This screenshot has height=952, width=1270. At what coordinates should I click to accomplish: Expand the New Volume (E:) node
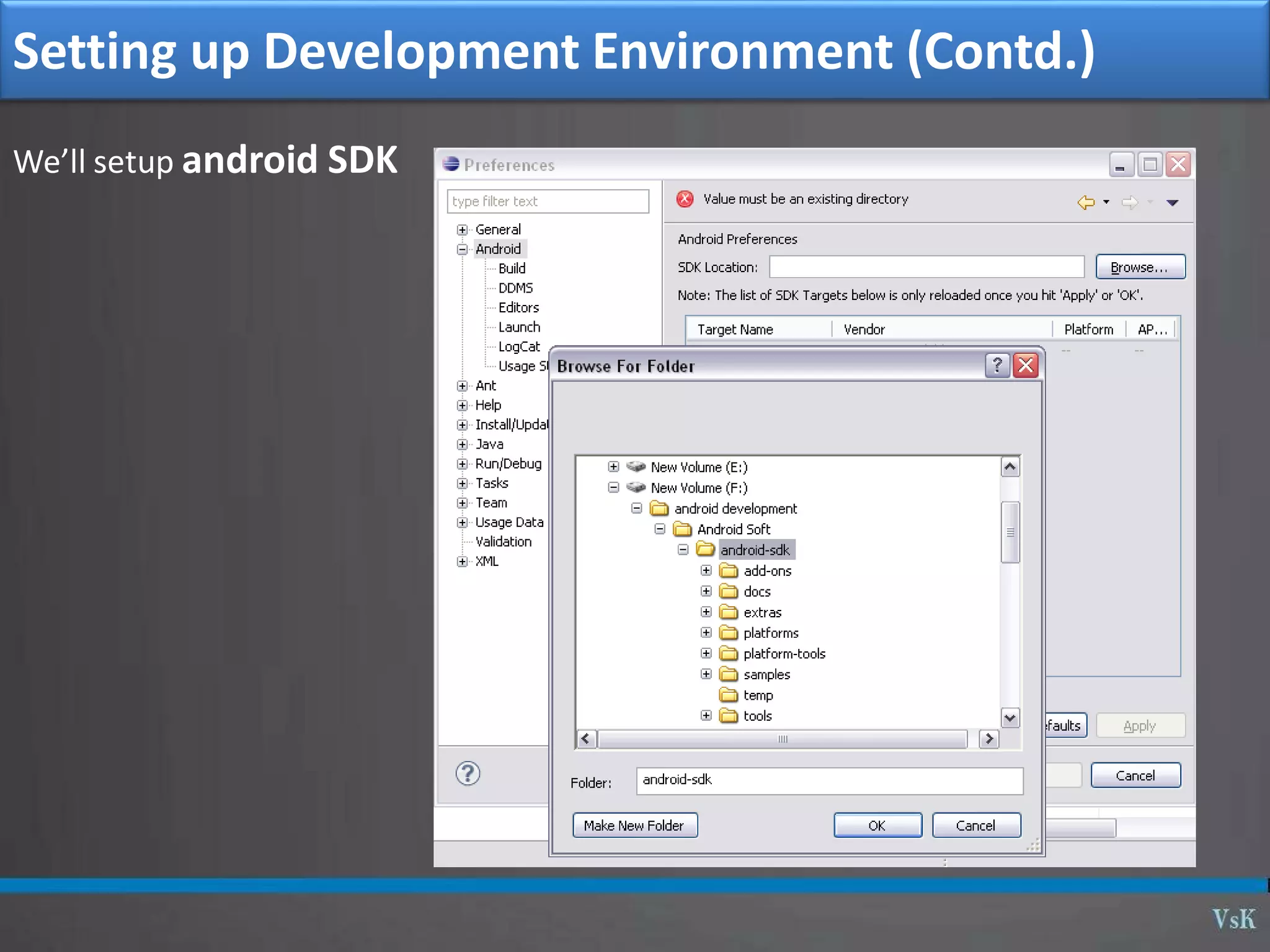pos(613,467)
